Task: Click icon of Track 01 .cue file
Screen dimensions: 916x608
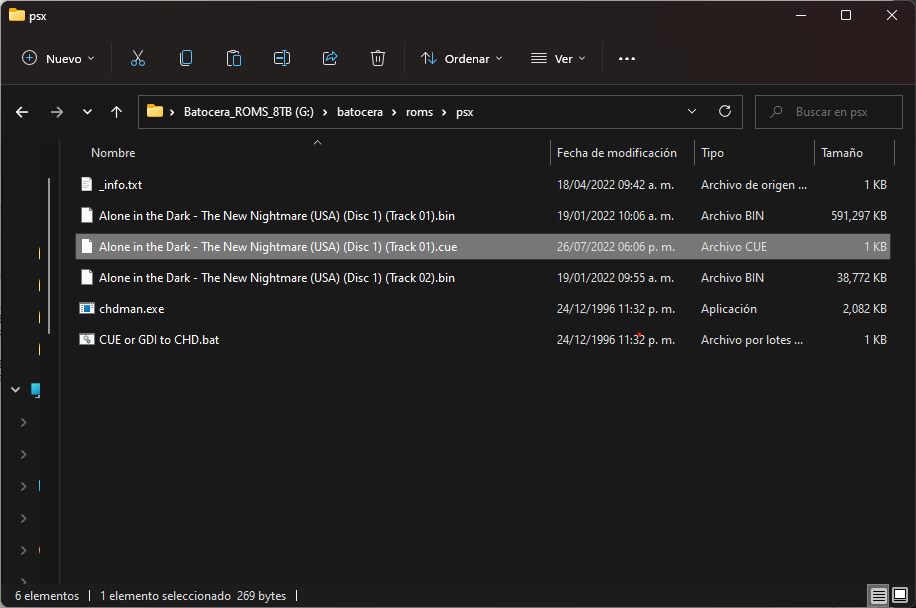Action: [x=86, y=246]
